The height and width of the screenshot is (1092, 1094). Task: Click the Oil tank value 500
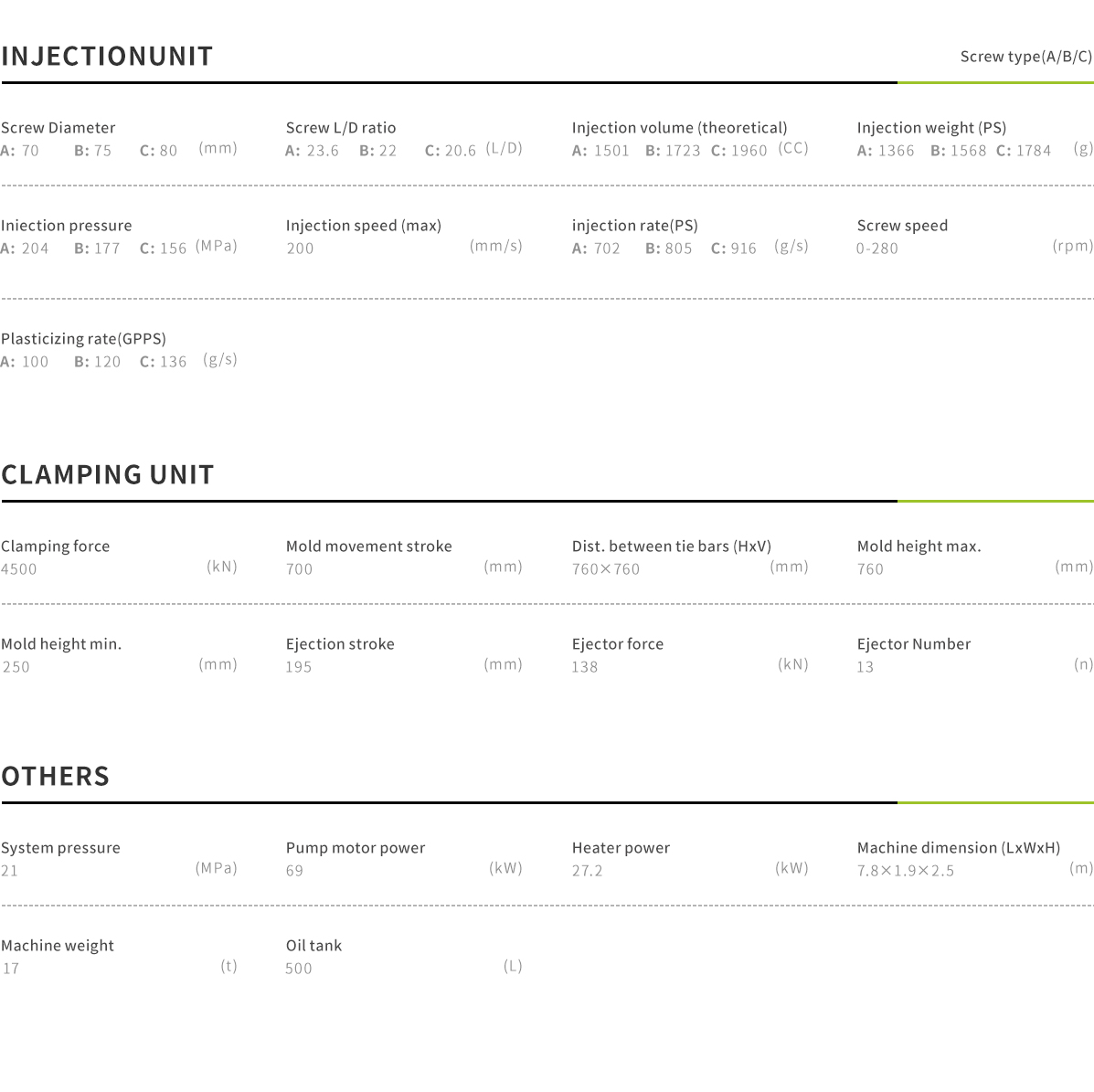(299, 969)
